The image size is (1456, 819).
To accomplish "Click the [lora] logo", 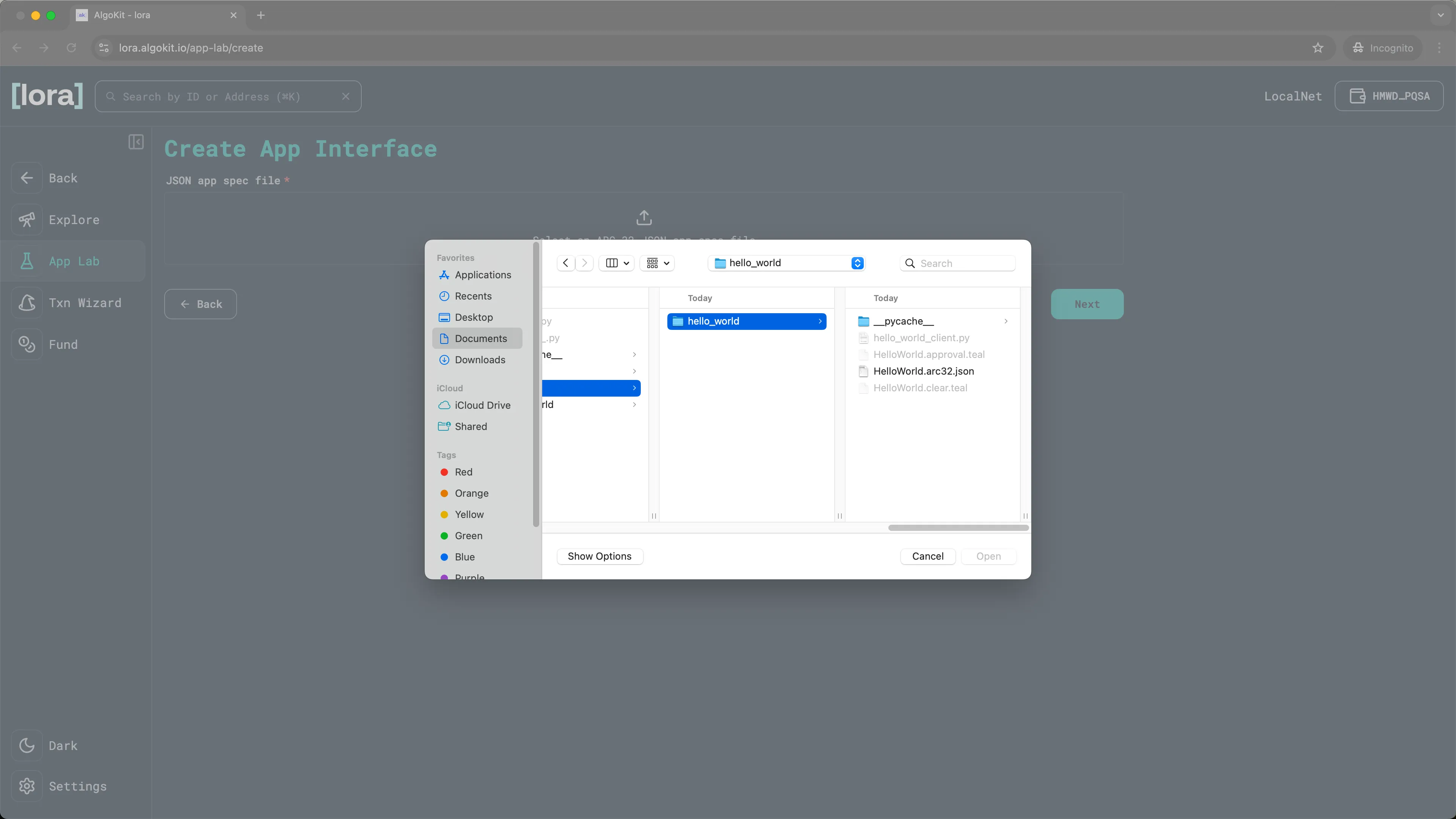I will click(47, 96).
